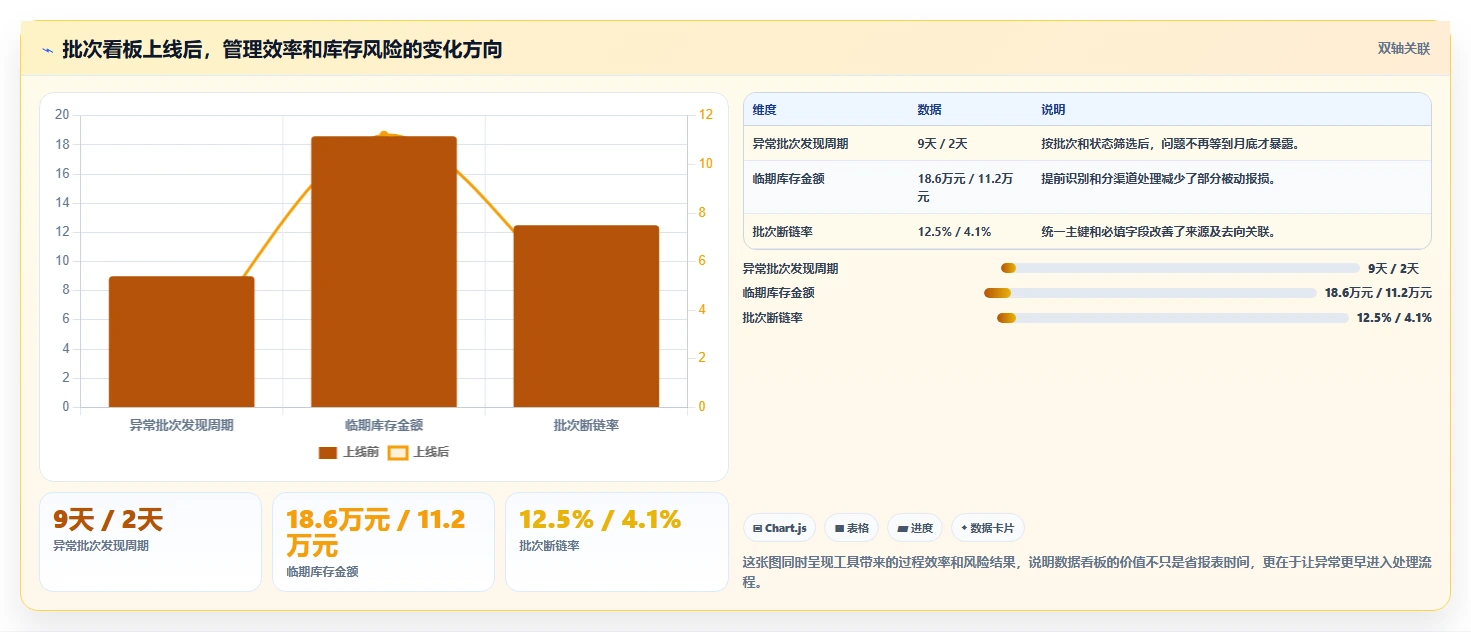Toggle the 上线后 legend entry
Viewport: 1471px width, 632px height.
pos(419,452)
